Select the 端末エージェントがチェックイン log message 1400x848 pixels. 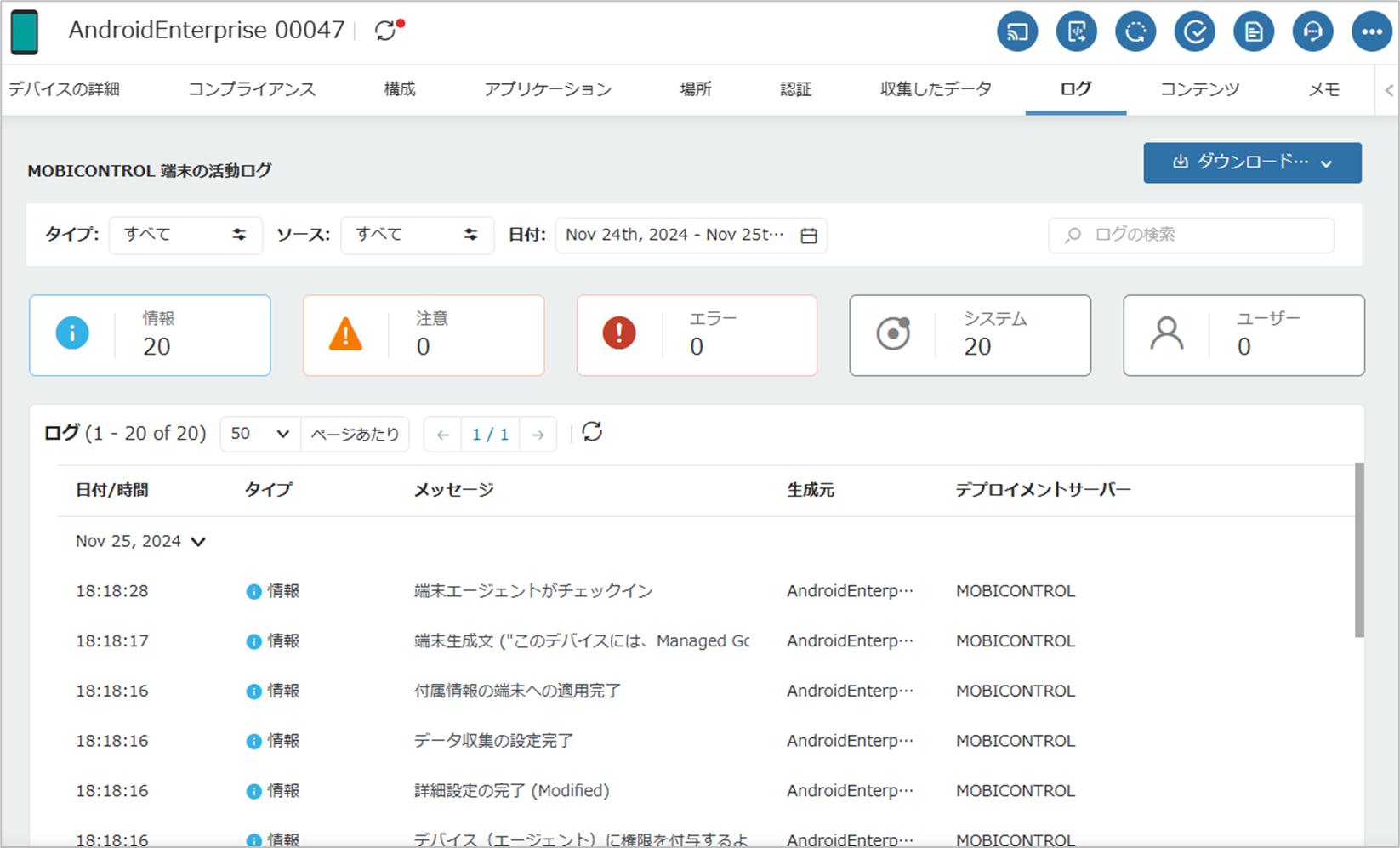(533, 591)
